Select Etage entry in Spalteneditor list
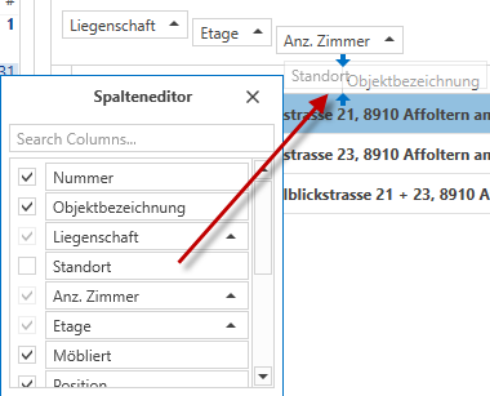 click(x=147, y=325)
